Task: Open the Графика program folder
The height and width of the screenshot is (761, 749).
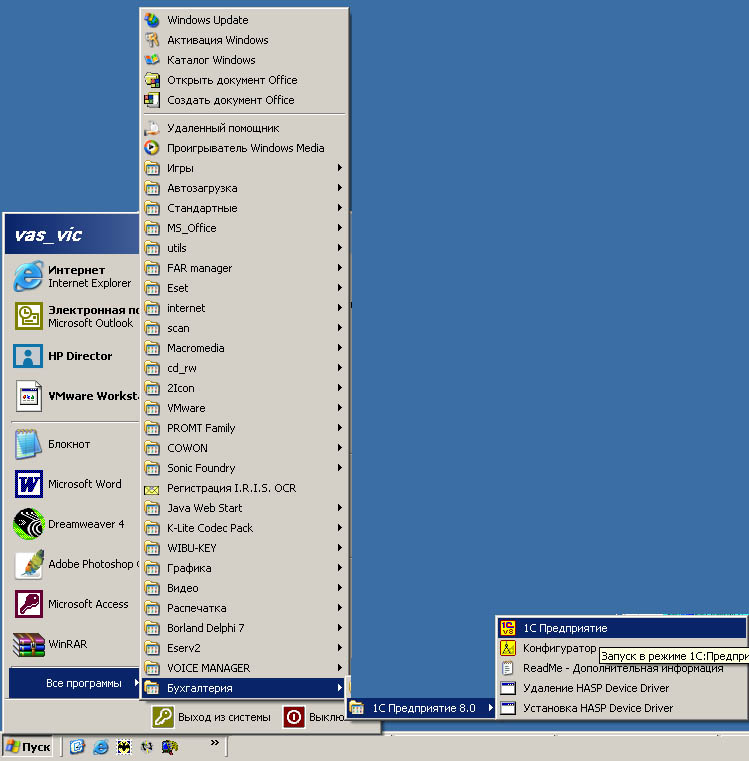Action: click(244, 568)
